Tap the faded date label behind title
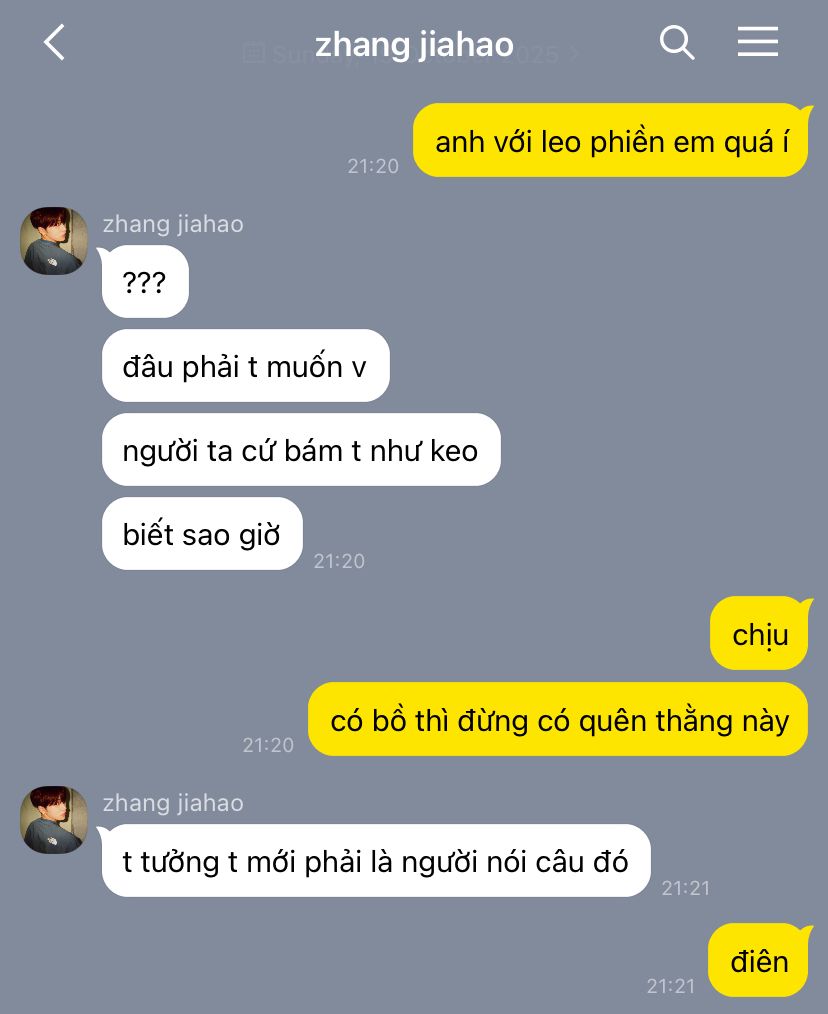Image resolution: width=828 pixels, height=1014 pixels. coord(411,54)
